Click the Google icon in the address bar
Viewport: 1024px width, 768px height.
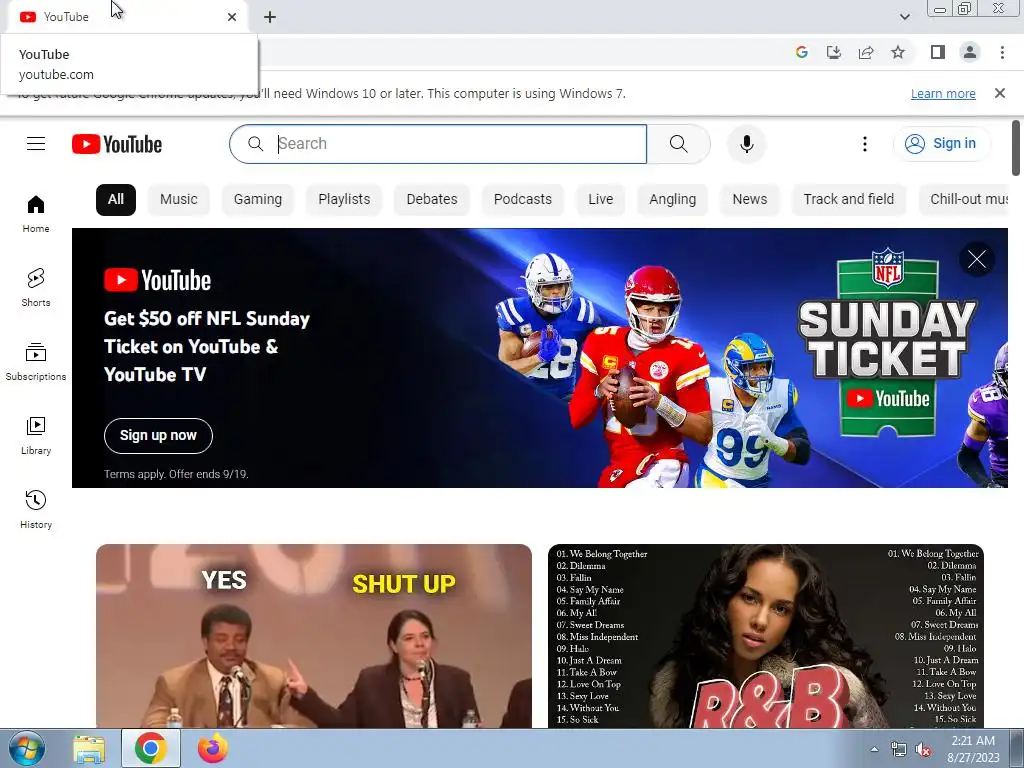click(801, 52)
